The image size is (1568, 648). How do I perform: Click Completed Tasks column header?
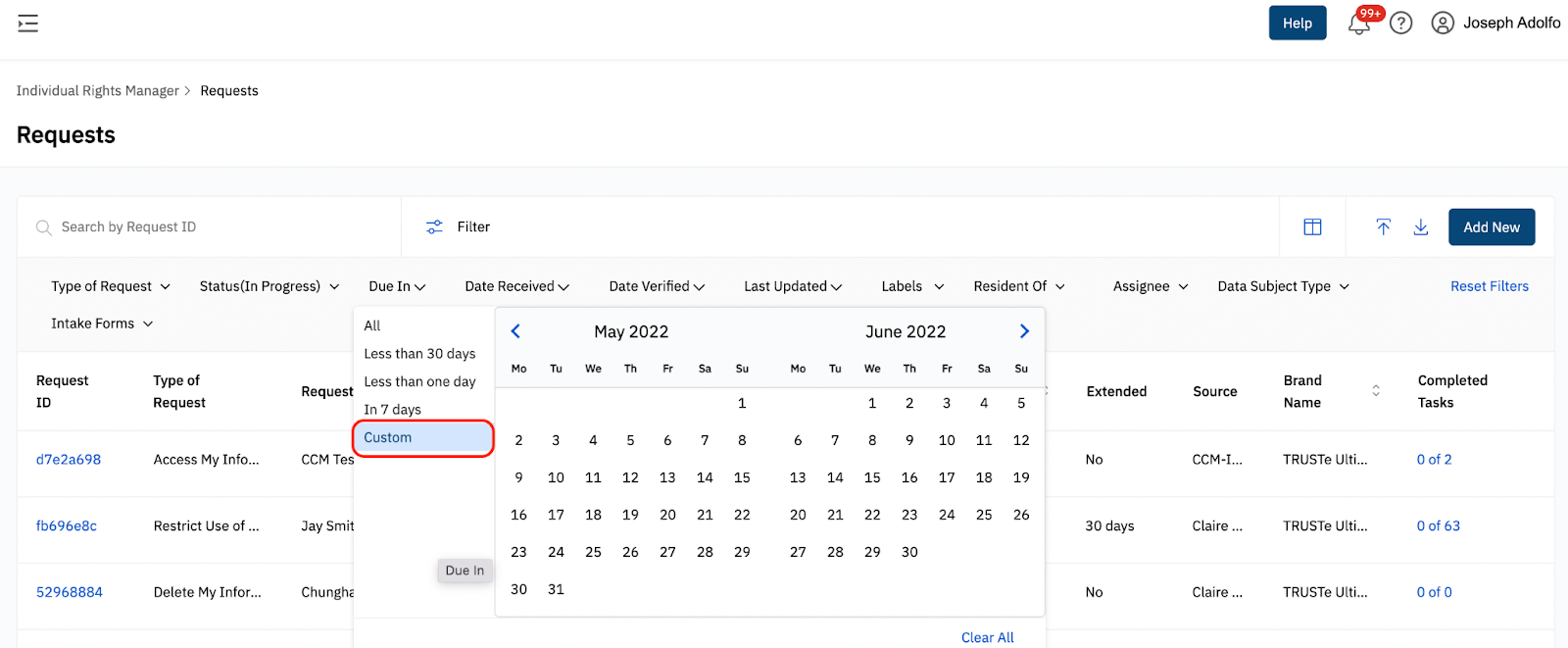[1452, 391]
